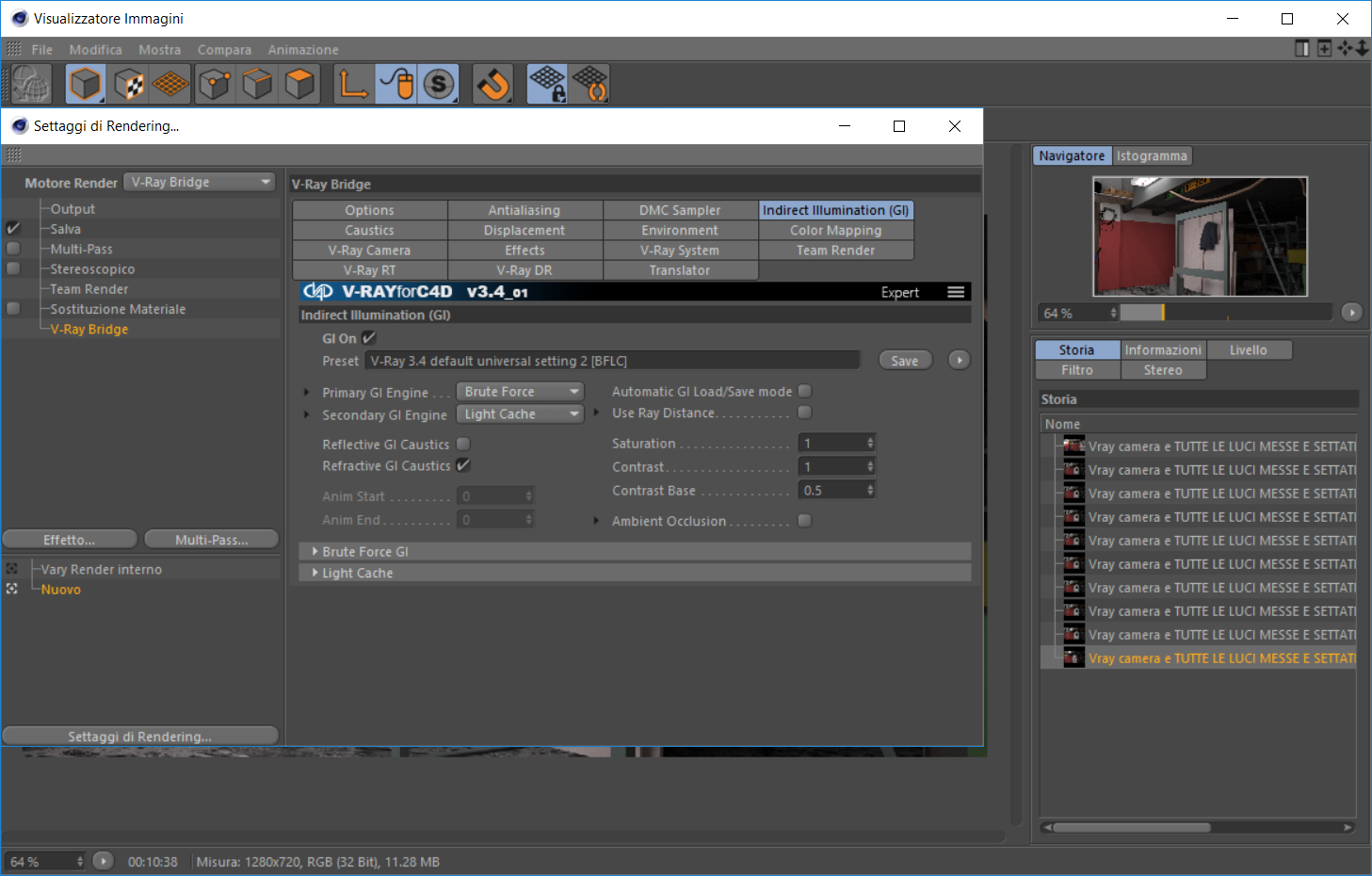1372x876 pixels.
Task: Expand the Use Ray Distance options arrow
Action: (x=596, y=413)
